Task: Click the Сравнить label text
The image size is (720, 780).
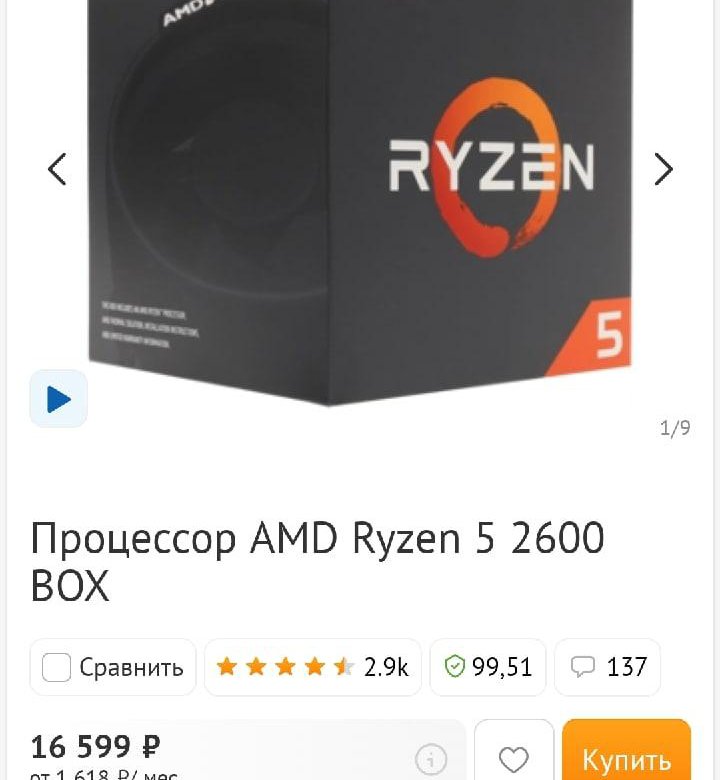Action: point(131,667)
